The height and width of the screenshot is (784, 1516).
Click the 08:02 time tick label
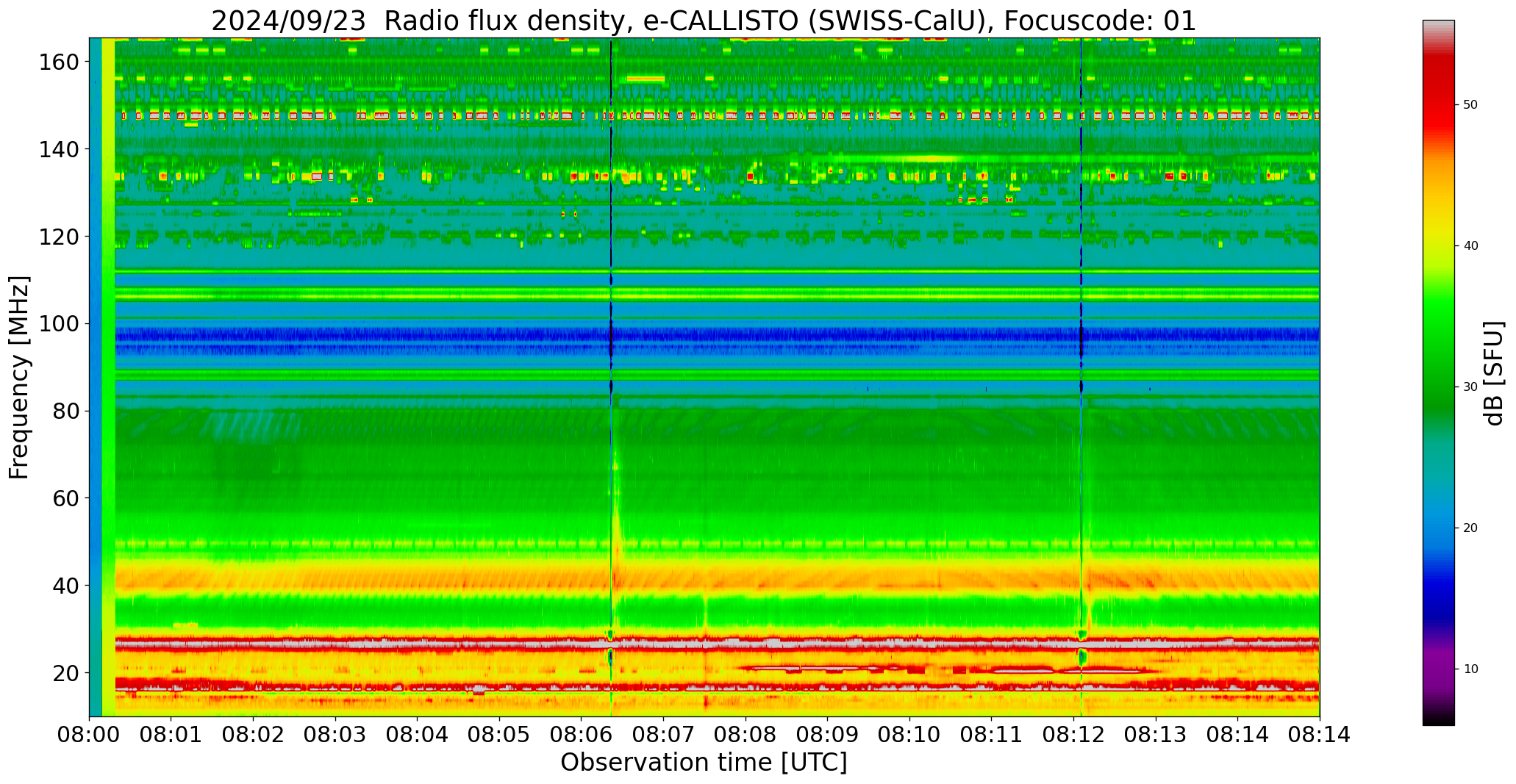[254, 735]
